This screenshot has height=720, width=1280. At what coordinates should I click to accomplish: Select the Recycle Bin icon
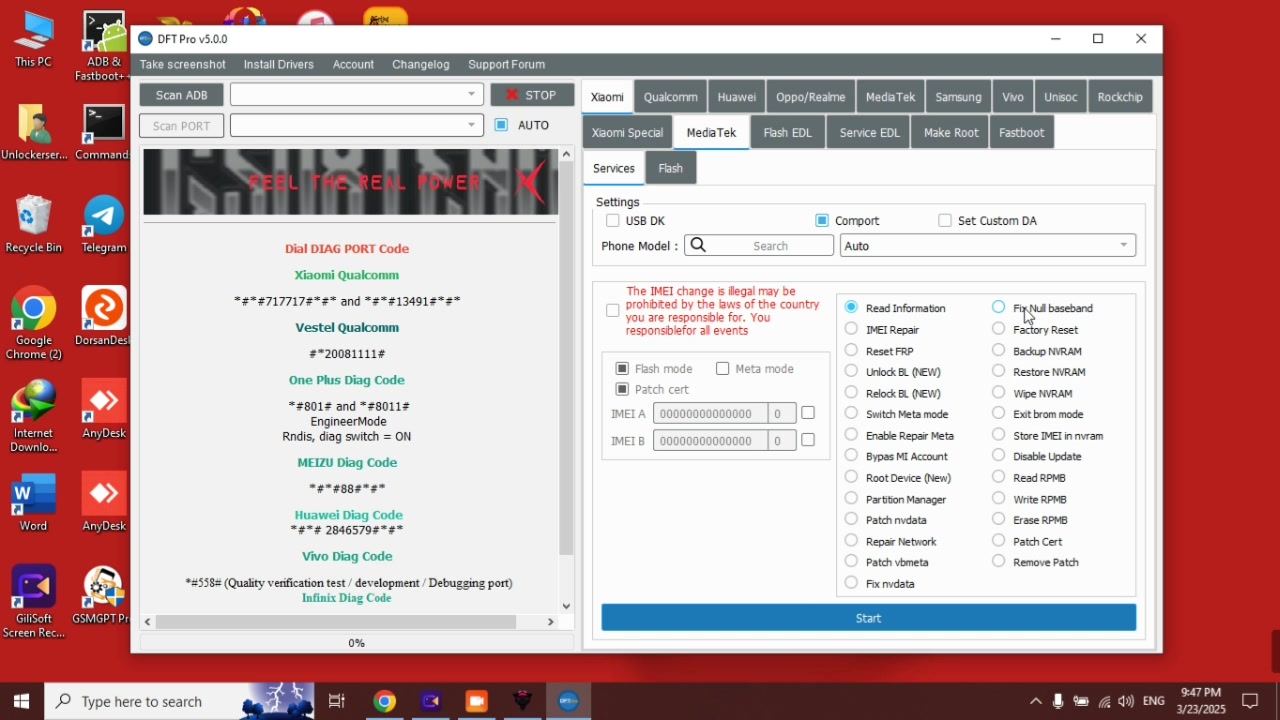(33, 225)
